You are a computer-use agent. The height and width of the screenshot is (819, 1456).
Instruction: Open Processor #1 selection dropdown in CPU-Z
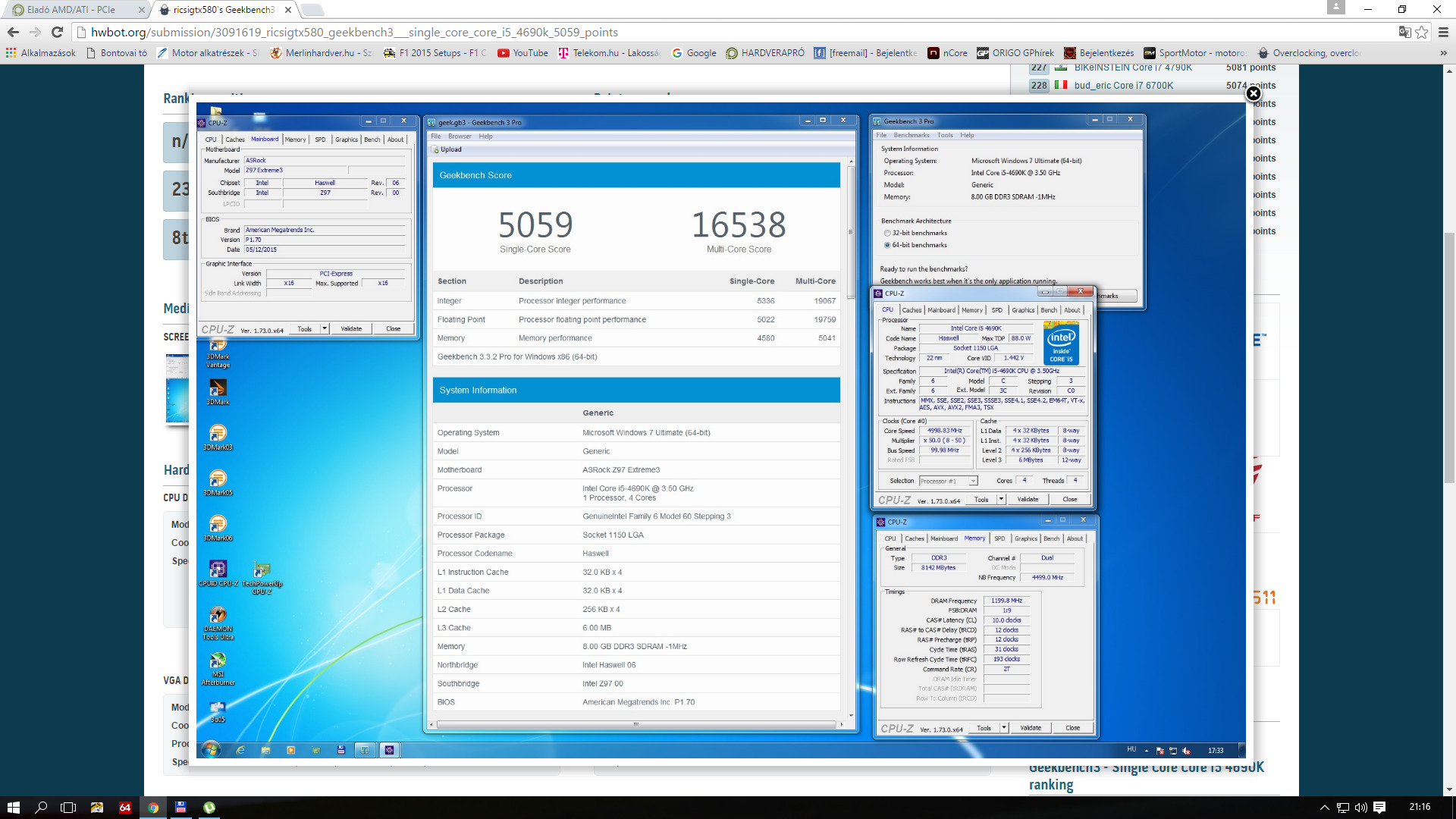pos(949,481)
